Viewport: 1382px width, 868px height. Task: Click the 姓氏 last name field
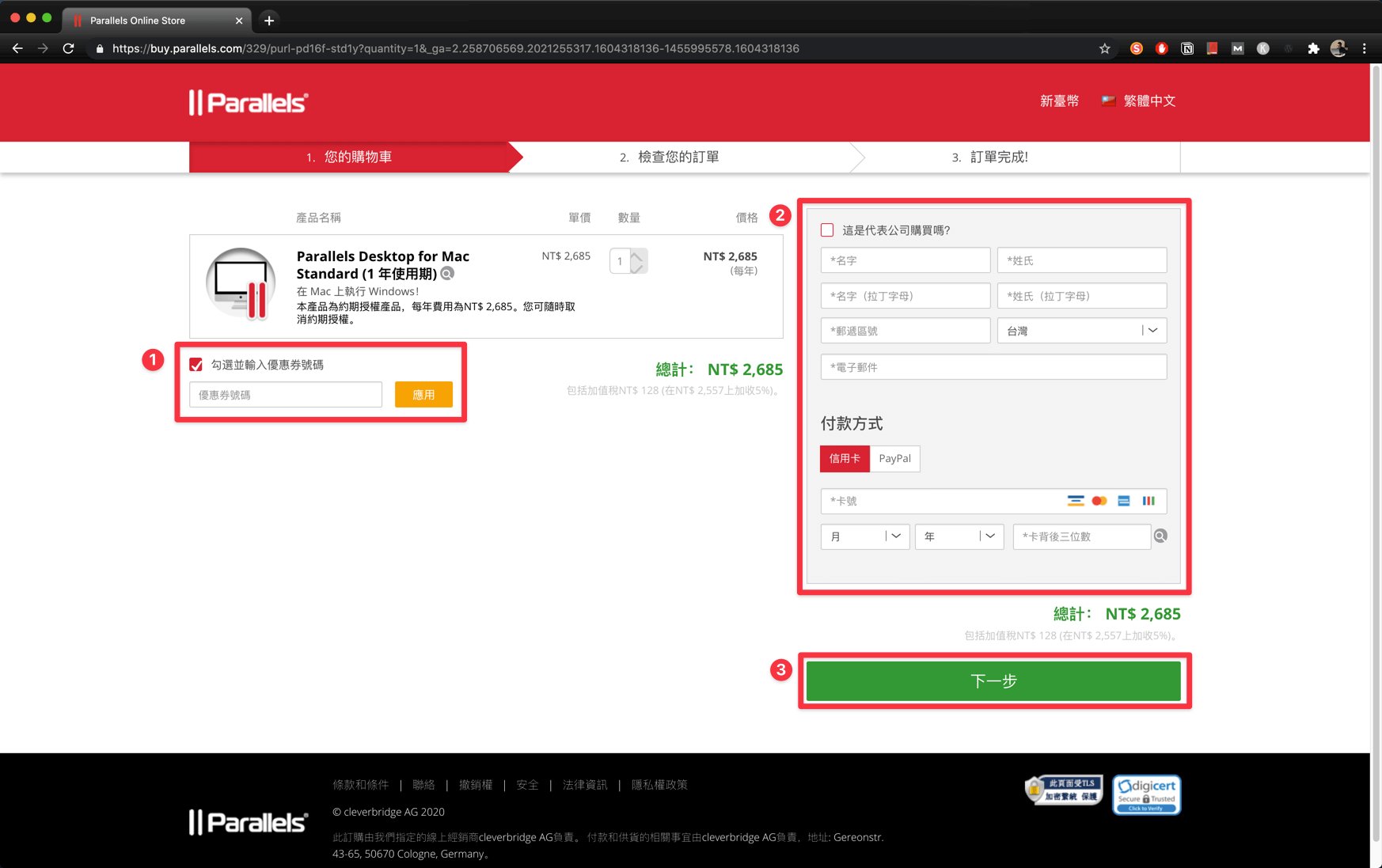pos(1082,260)
